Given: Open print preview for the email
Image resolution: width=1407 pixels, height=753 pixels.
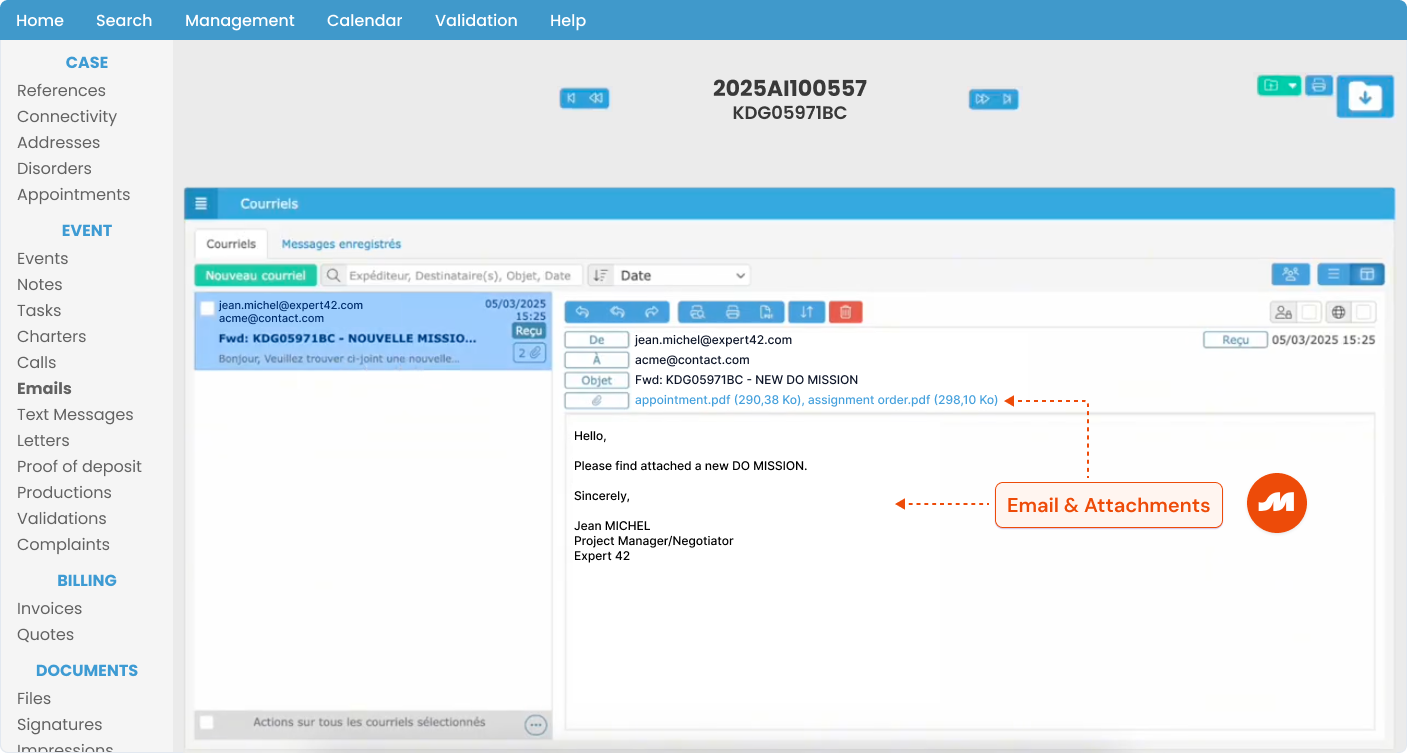Looking at the screenshot, I should [x=697, y=312].
